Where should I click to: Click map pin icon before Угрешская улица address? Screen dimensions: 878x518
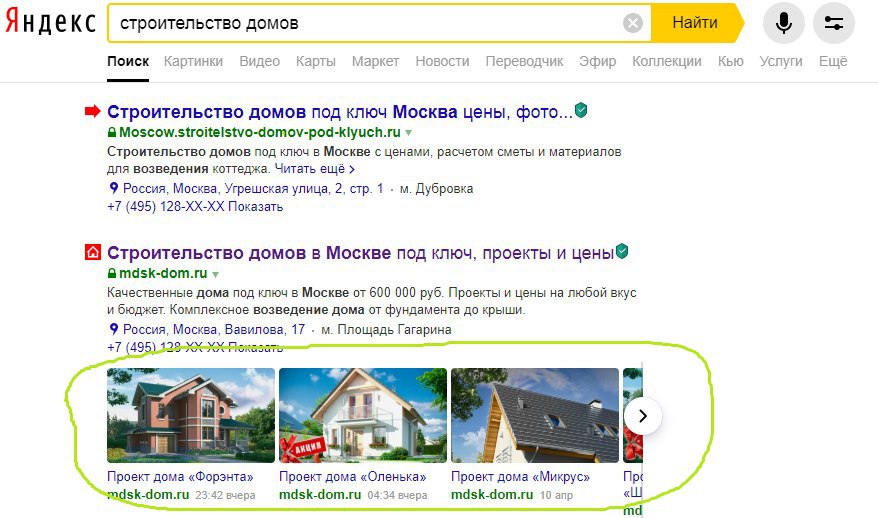tap(114, 188)
